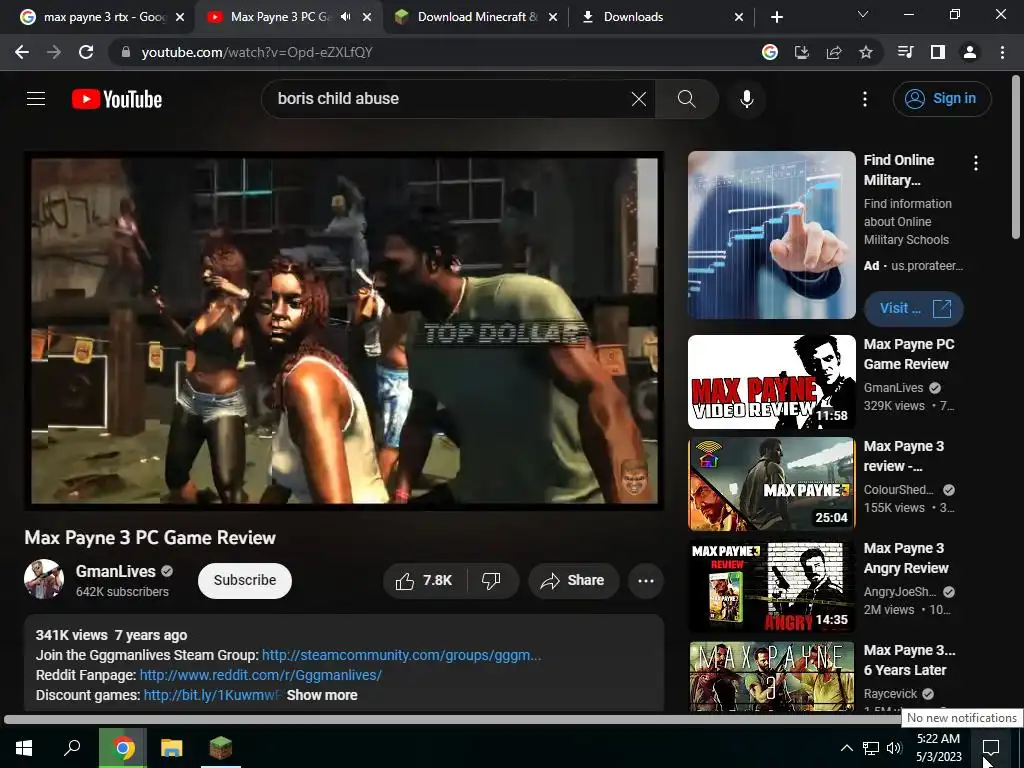Open the taskbar clock showing 5:22 AM

[938, 748]
